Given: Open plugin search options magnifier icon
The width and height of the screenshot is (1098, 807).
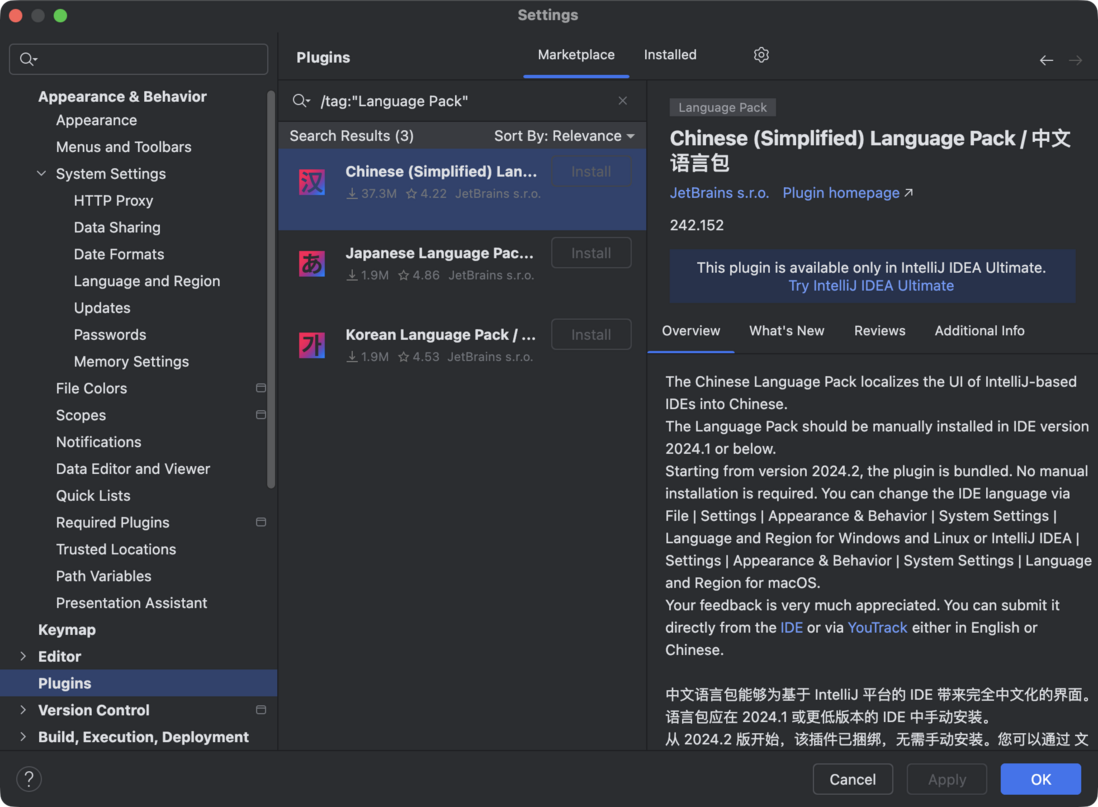Looking at the screenshot, I should click(300, 101).
